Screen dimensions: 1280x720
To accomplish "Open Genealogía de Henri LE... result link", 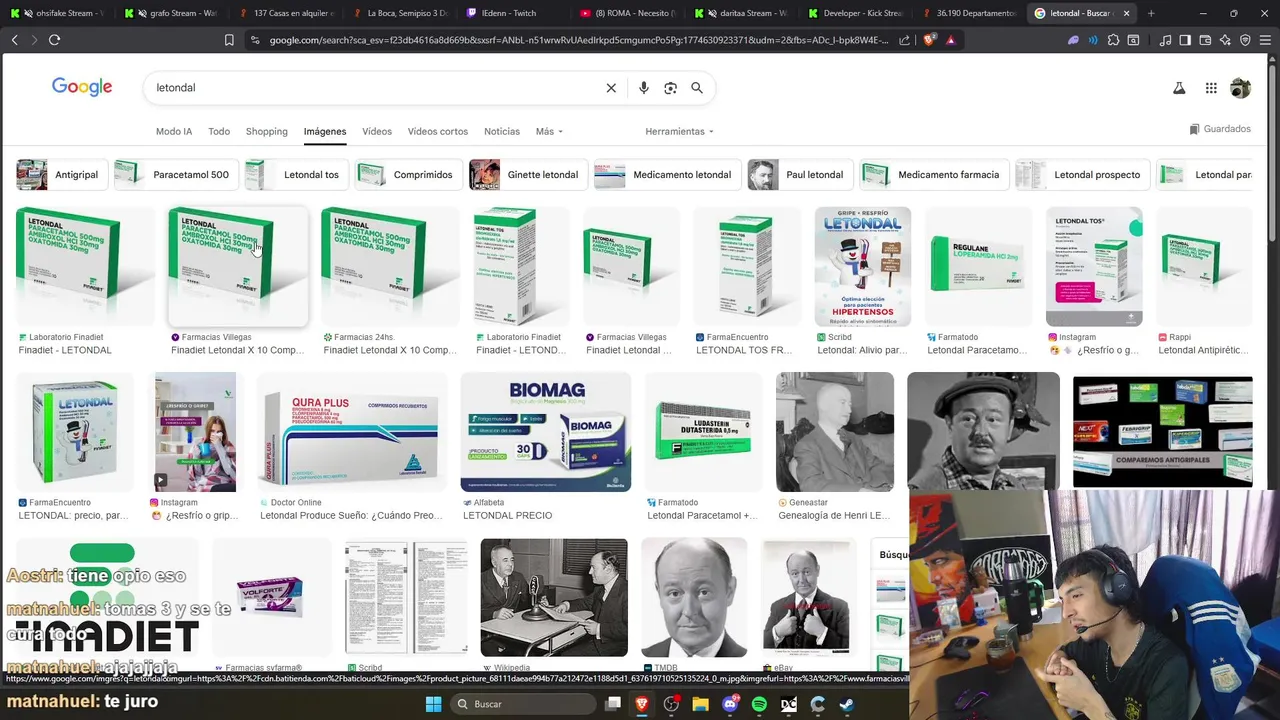I will coord(833,516).
